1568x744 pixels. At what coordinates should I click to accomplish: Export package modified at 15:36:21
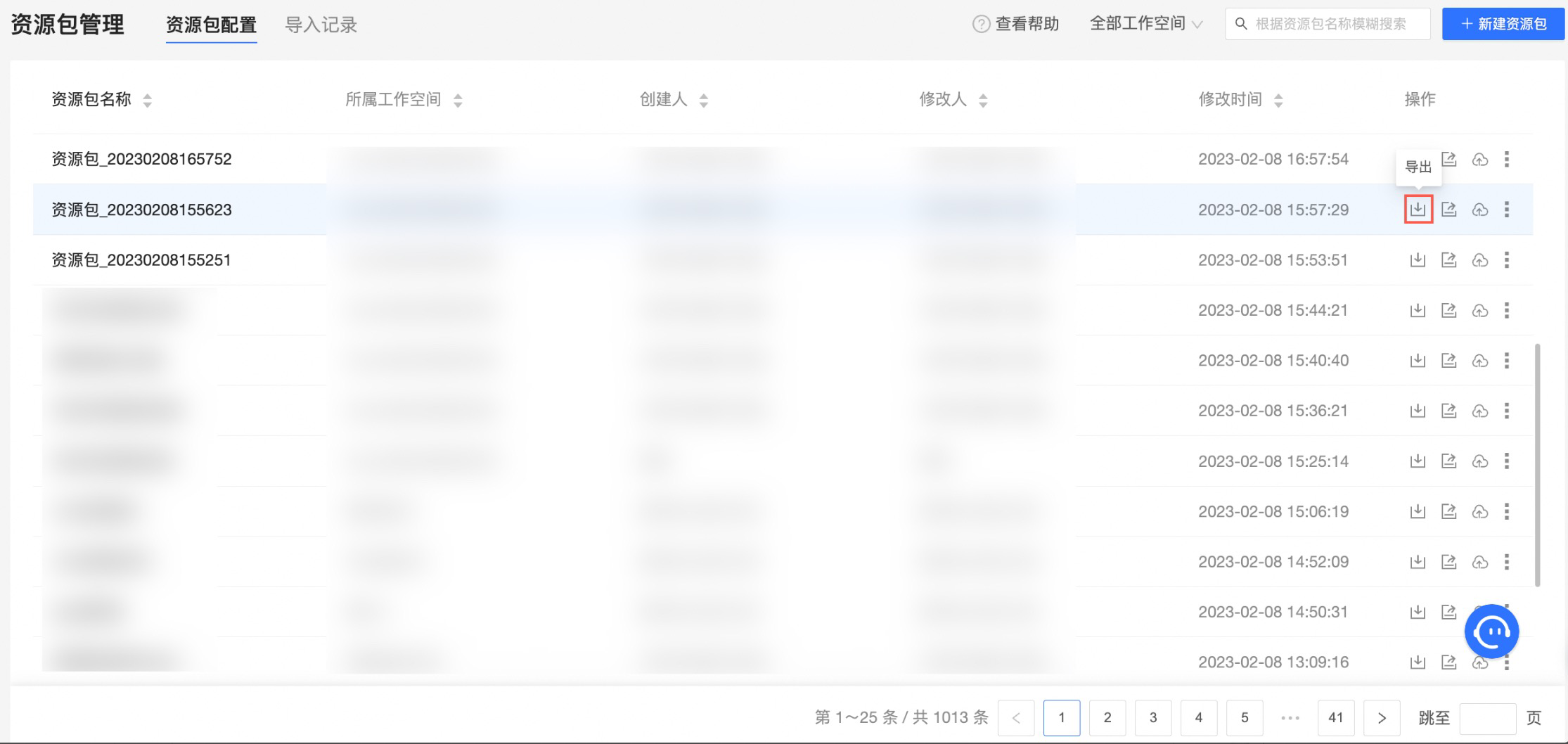click(x=1418, y=411)
